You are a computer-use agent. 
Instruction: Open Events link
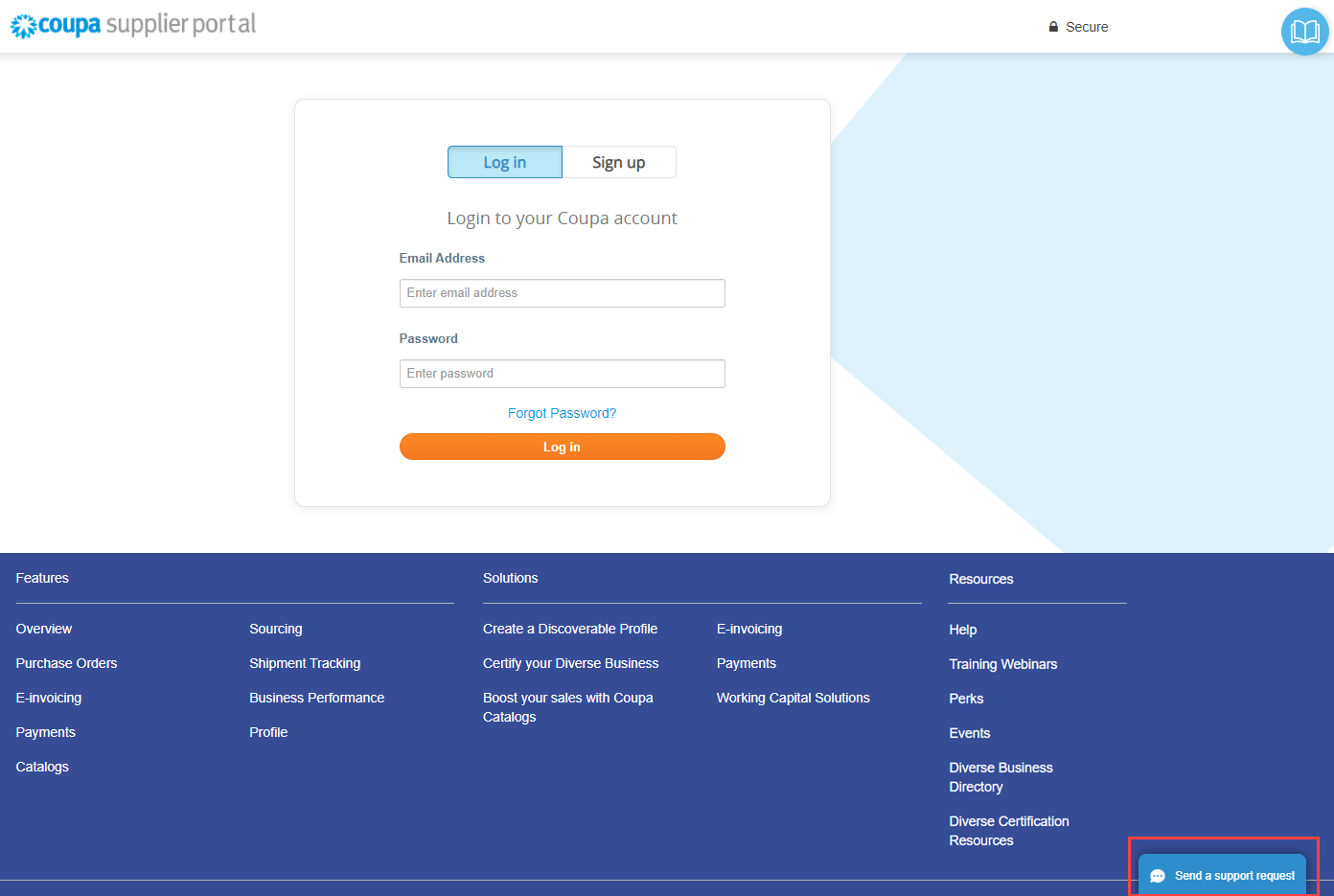(970, 733)
